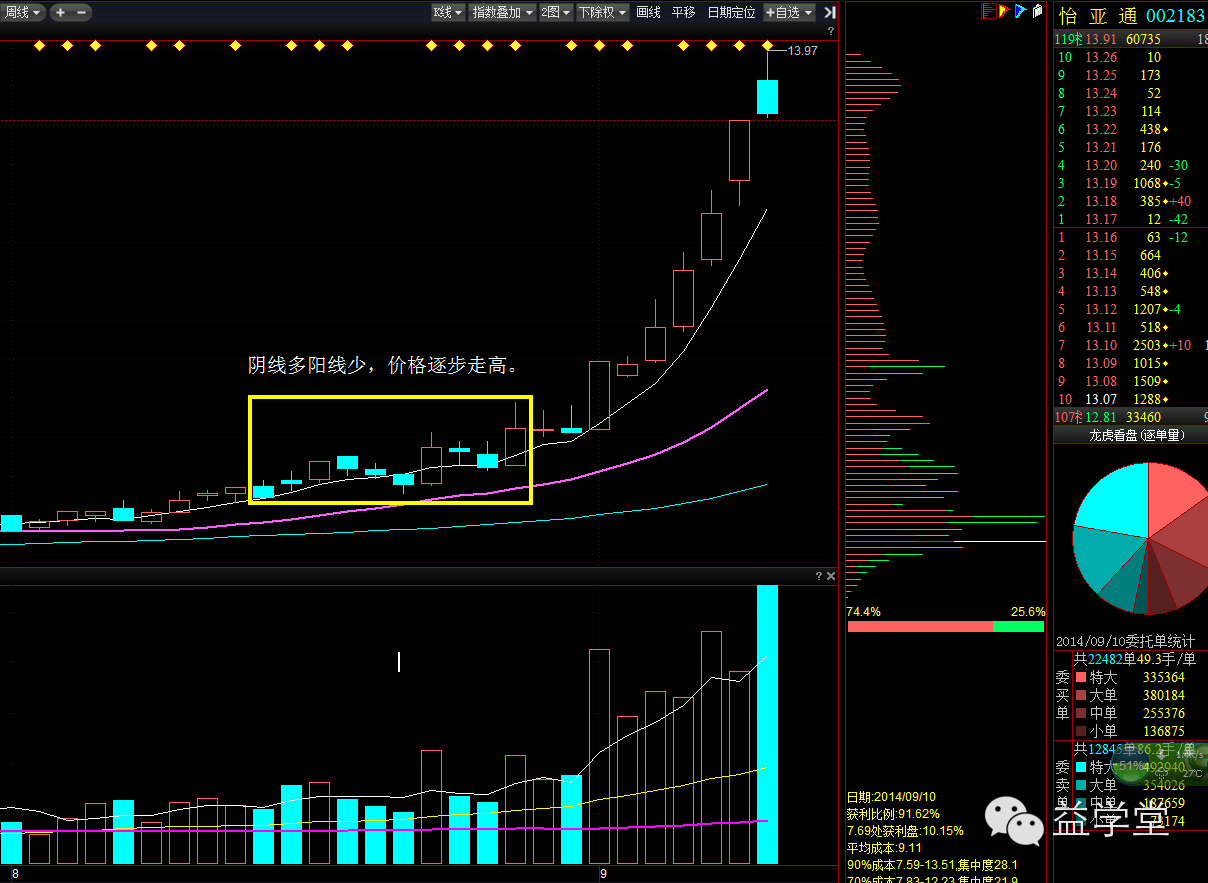Zoom in chart with plus button

tap(60, 12)
